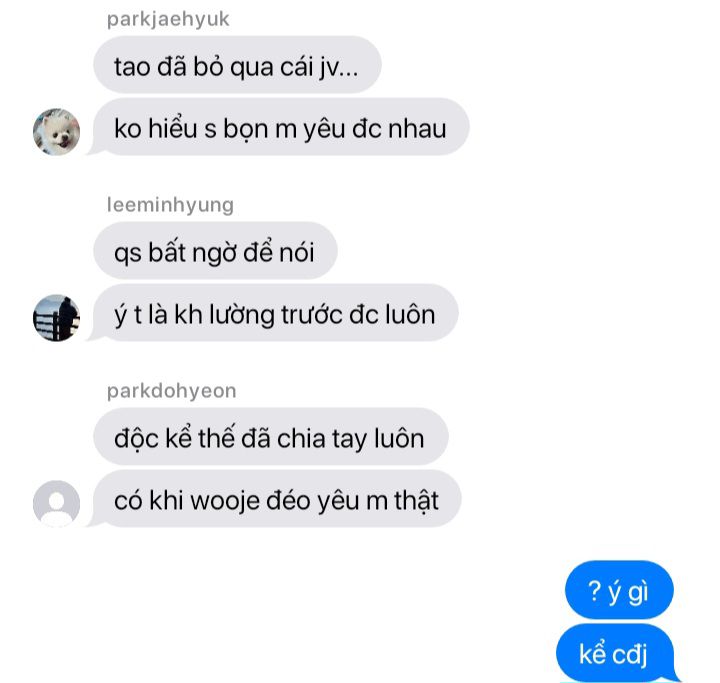Open parkjaehyuk's white dog avatar
Screen dimensions: 720x683
(x=56, y=132)
